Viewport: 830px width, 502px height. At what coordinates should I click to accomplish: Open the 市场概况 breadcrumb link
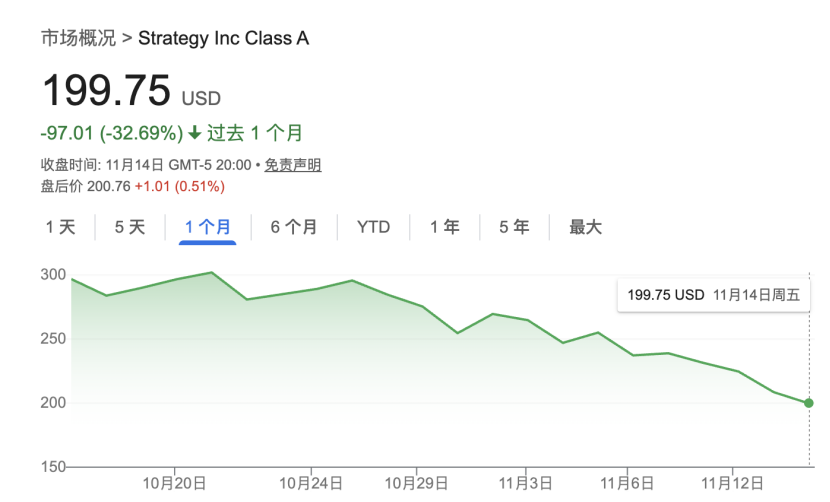(x=78, y=39)
